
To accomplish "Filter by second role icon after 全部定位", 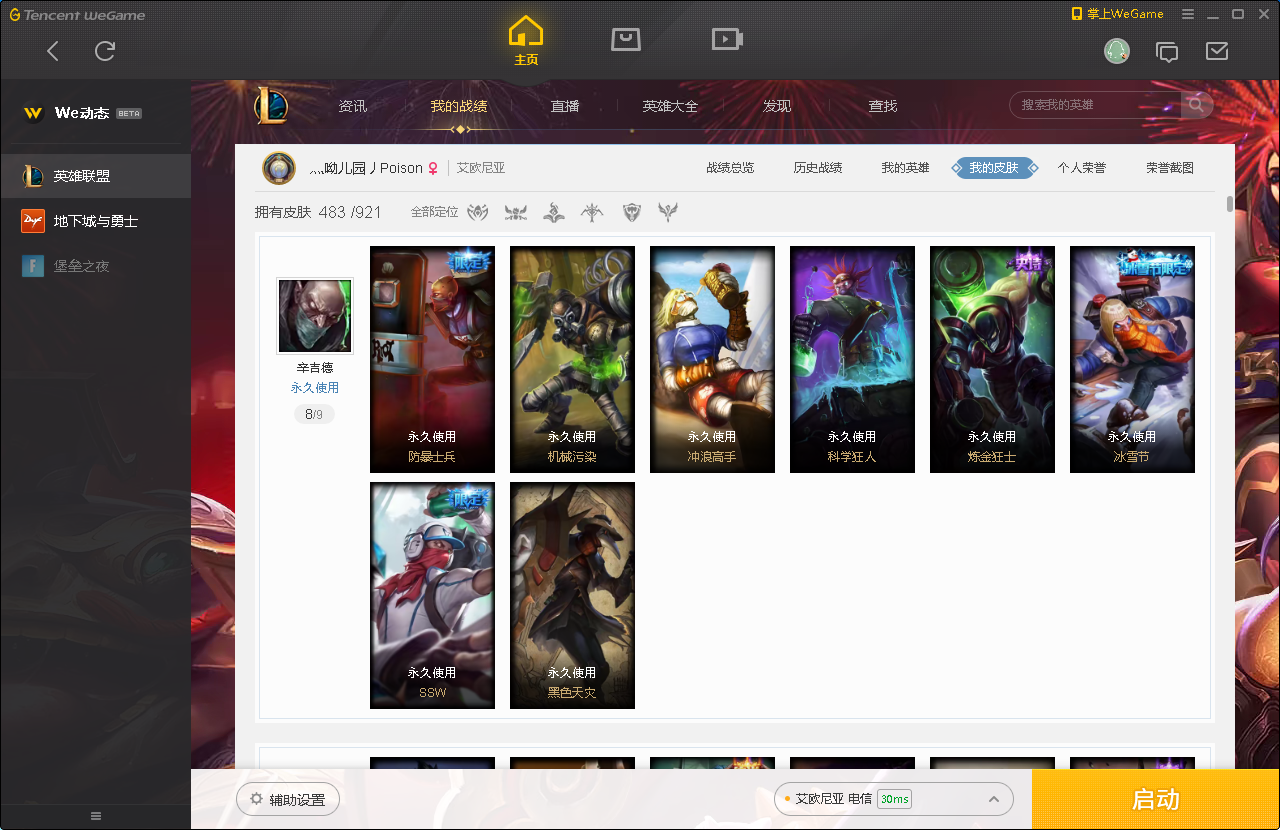I will pos(516,212).
